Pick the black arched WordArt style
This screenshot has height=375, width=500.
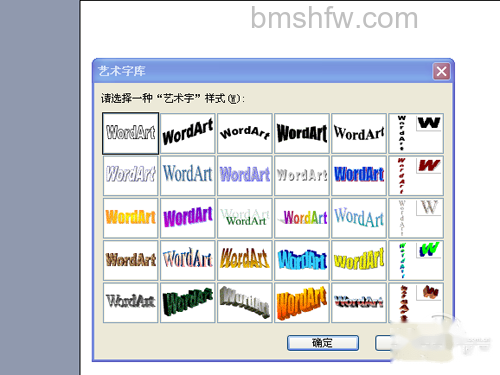click(245, 133)
